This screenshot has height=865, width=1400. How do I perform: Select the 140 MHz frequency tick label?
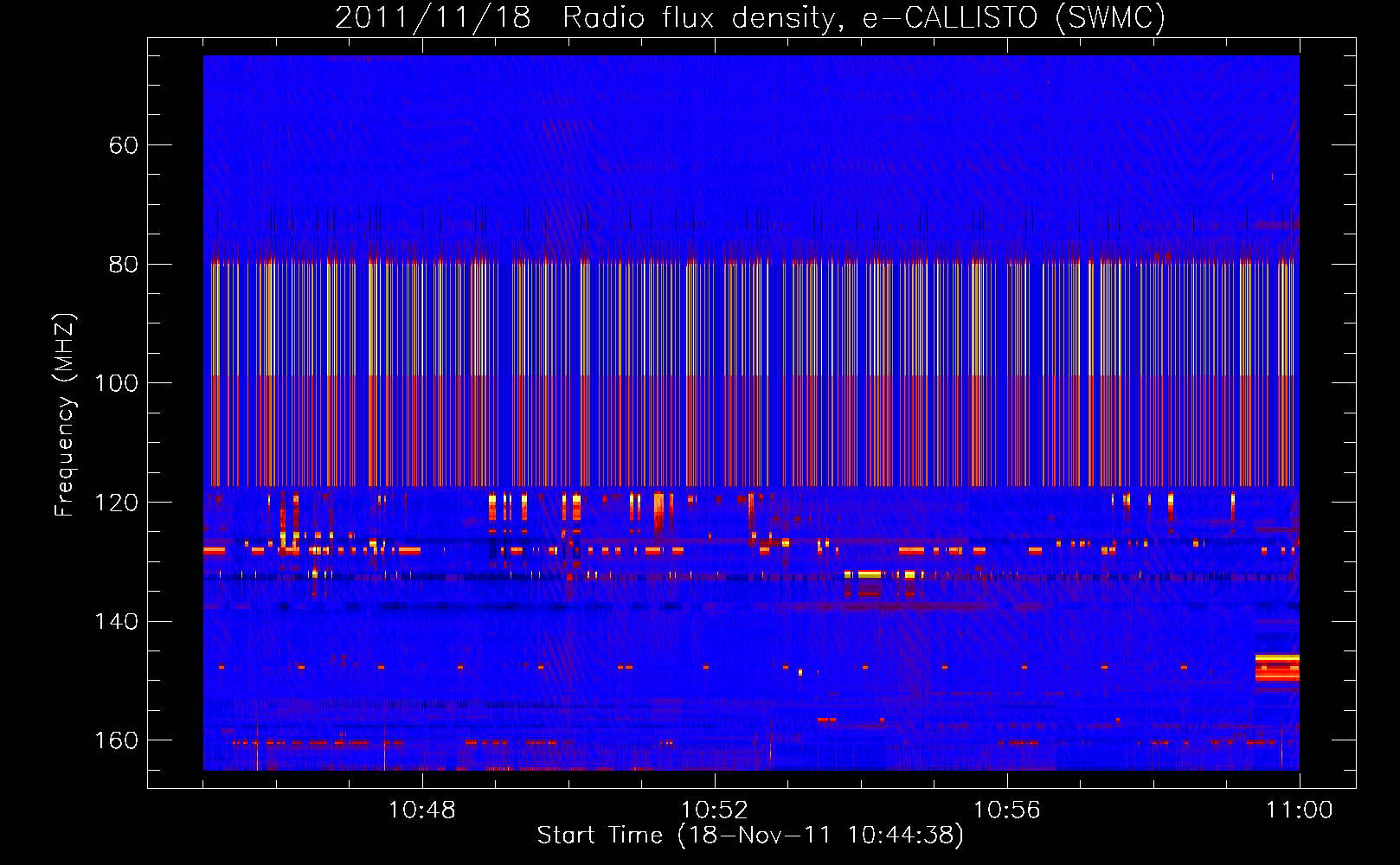[x=117, y=622]
